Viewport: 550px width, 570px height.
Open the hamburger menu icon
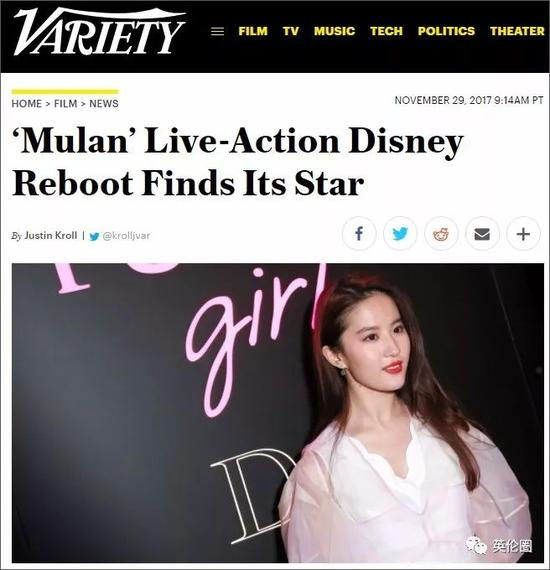click(x=217, y=31)
